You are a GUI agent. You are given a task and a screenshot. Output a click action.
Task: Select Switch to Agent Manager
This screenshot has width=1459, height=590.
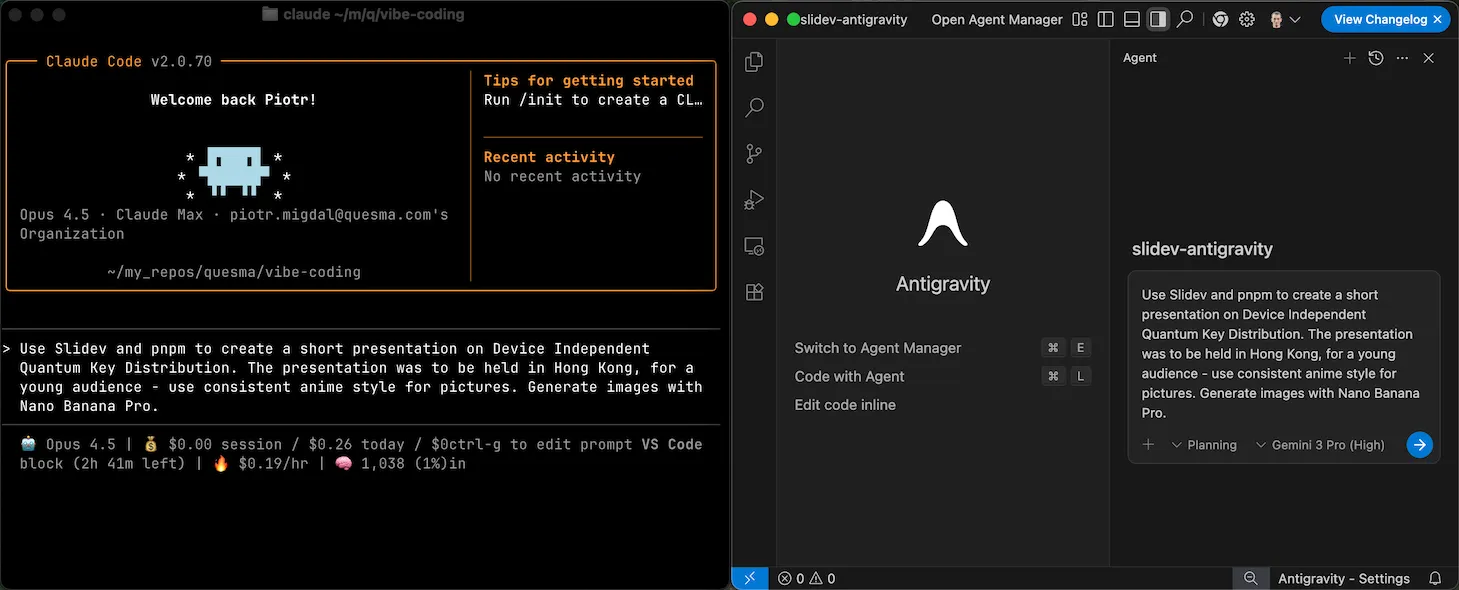coord(877,348)
